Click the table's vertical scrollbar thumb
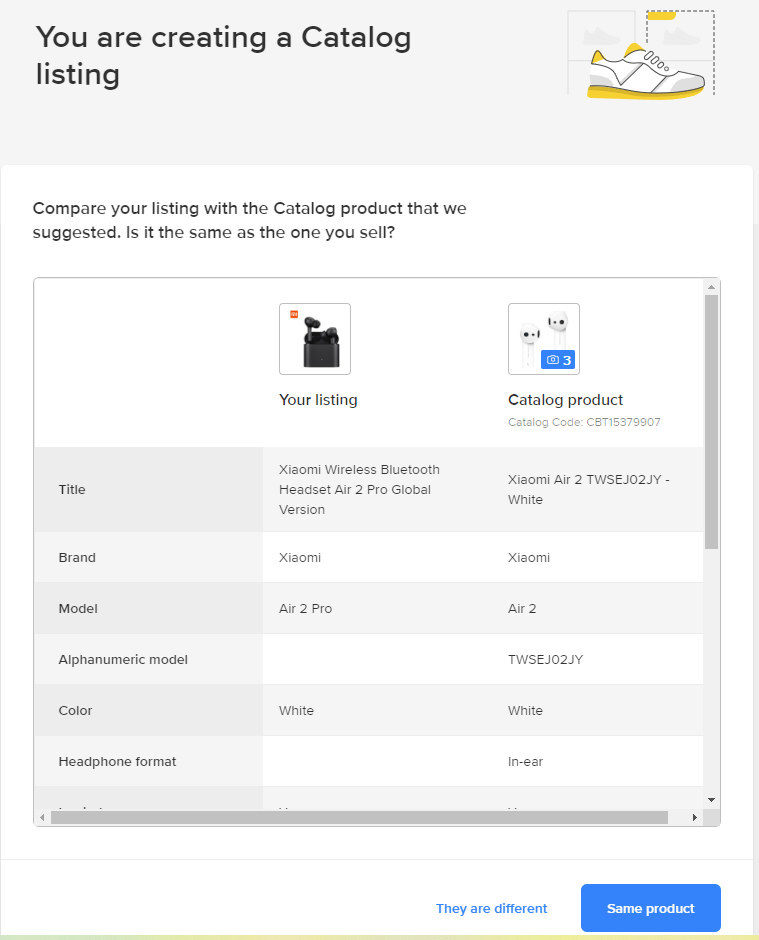759x940 pixels. point(711,420)
